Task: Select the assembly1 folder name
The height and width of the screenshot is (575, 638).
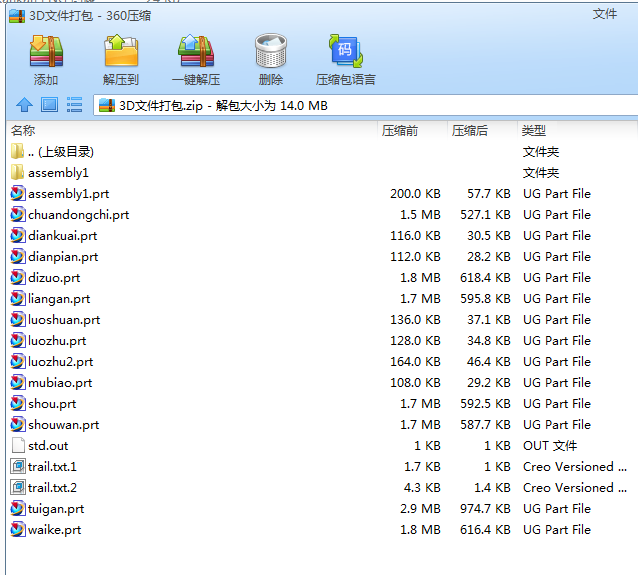Action: click(x=58, y=173)
